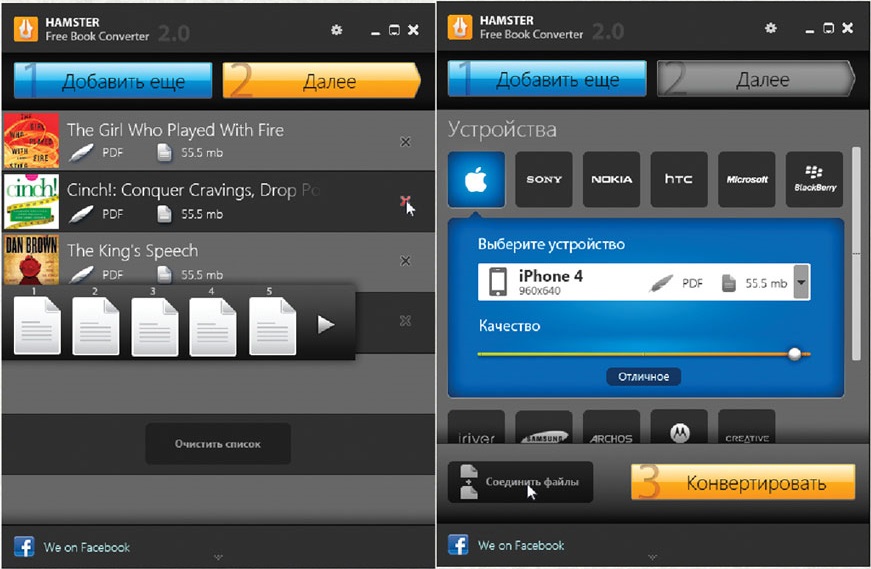This screenshot has height=569, width=871.
Task: Select Sony devices tile
Action: tap(544, 179)
